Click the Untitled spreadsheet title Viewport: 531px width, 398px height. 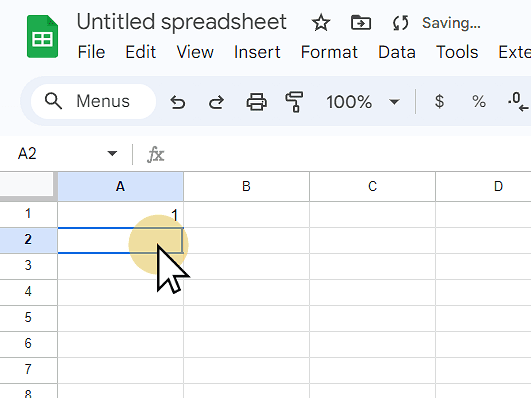coord(182,22)
